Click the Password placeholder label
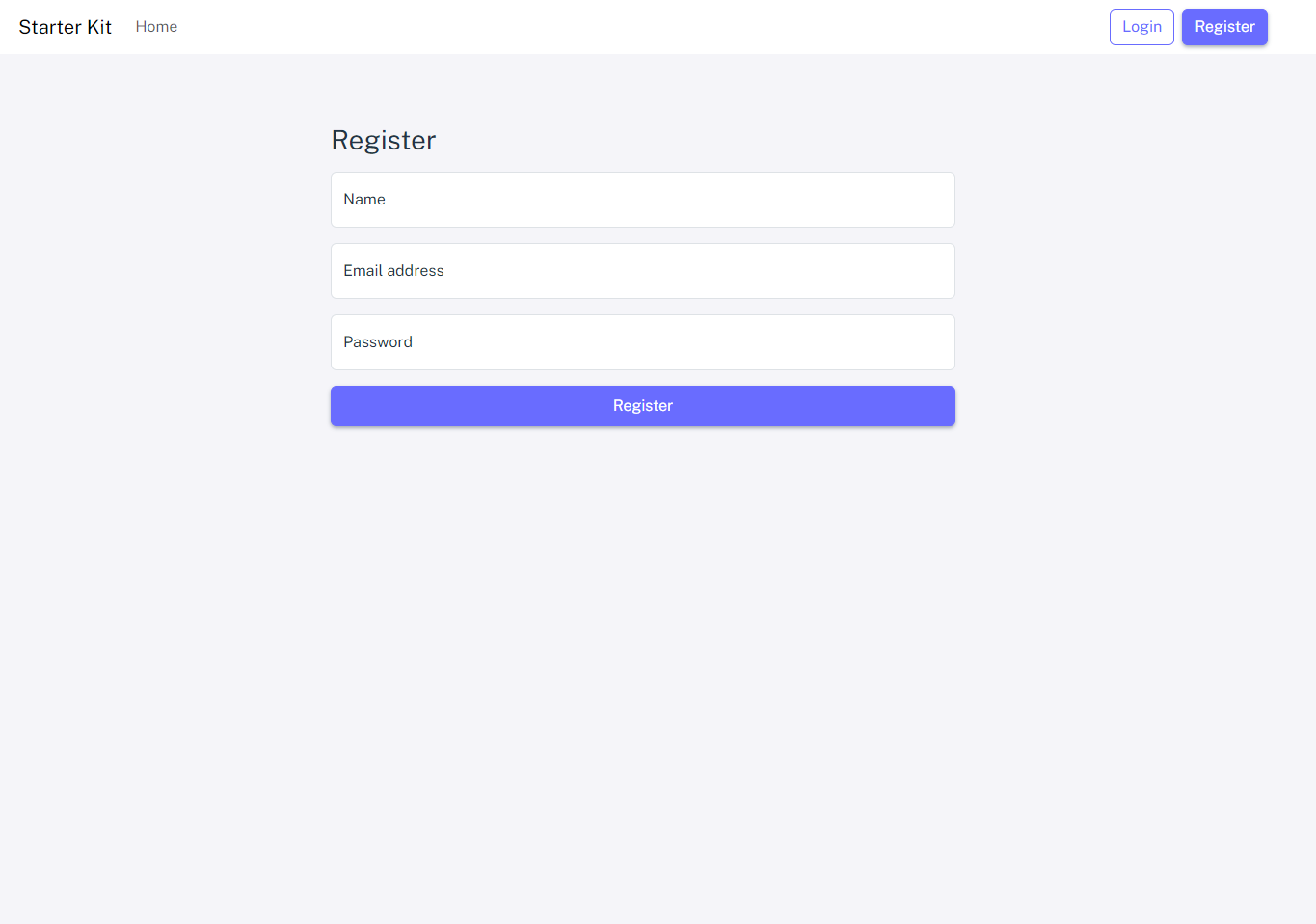The width and height of the screenshot is (1316, 924). coord(378,342)
